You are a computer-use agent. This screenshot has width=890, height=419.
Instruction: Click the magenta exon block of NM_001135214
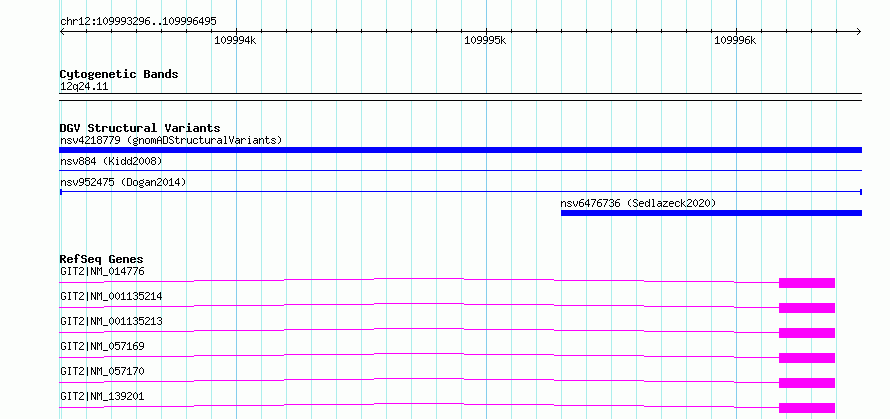tap(807, 308)
